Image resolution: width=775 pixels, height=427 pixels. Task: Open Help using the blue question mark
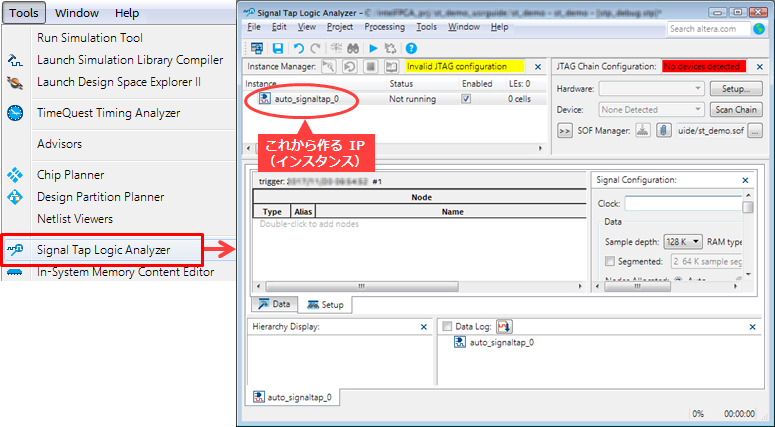(x=410, y=48)
